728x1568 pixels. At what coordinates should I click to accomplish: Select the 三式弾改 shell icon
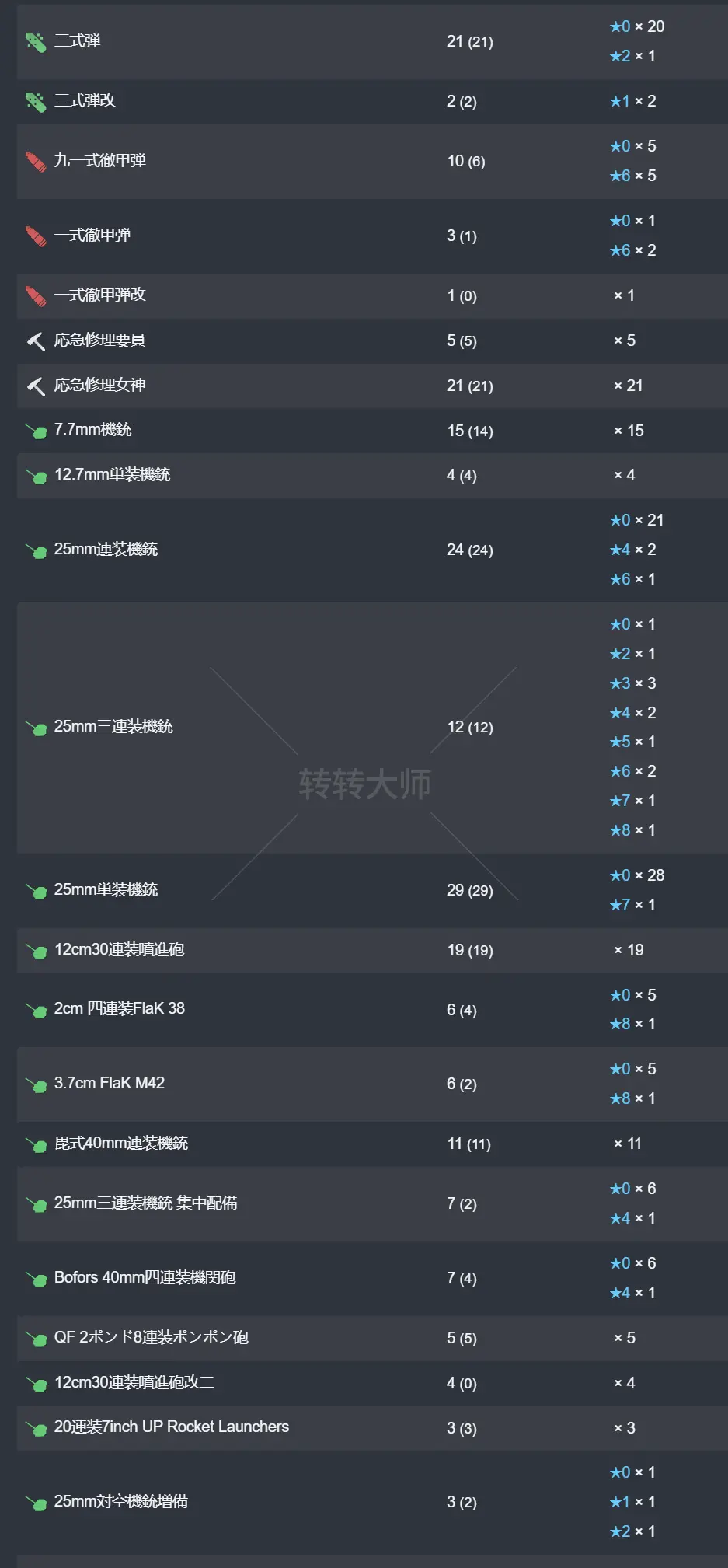click(x=35, y=101)
